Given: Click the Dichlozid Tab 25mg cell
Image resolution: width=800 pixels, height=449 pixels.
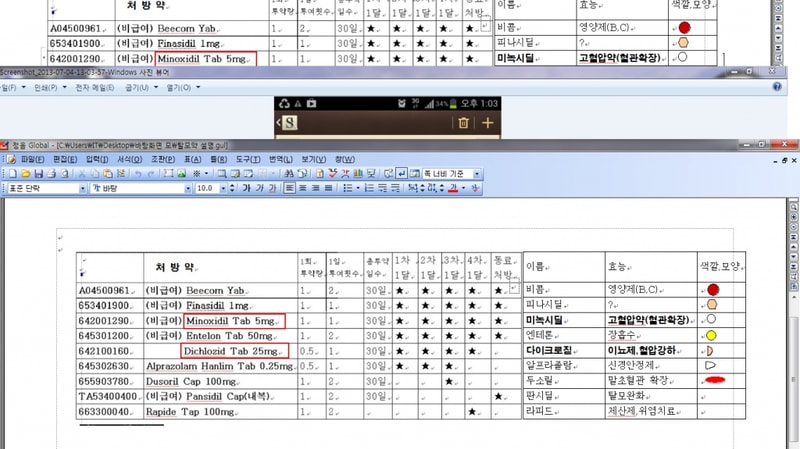Looking at the screenshot, I should pyautogui.click(x=235, y=351).
